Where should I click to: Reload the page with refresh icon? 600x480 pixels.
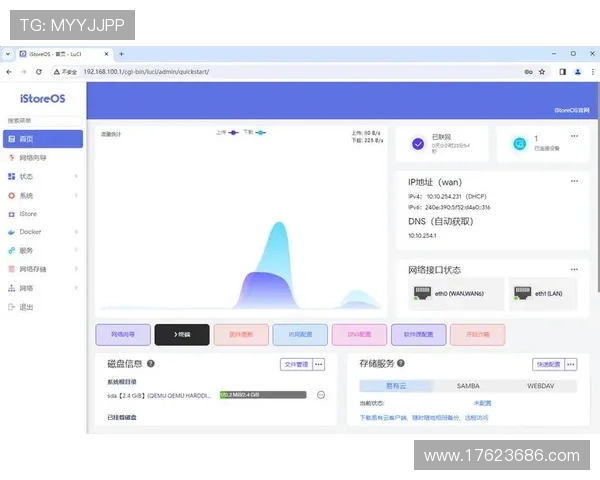[39, 72]
